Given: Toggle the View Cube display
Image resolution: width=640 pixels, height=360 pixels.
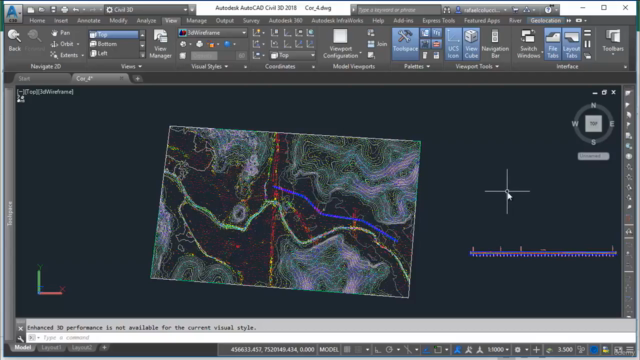Looking at the screenshot, I should [x=471, y=44].
